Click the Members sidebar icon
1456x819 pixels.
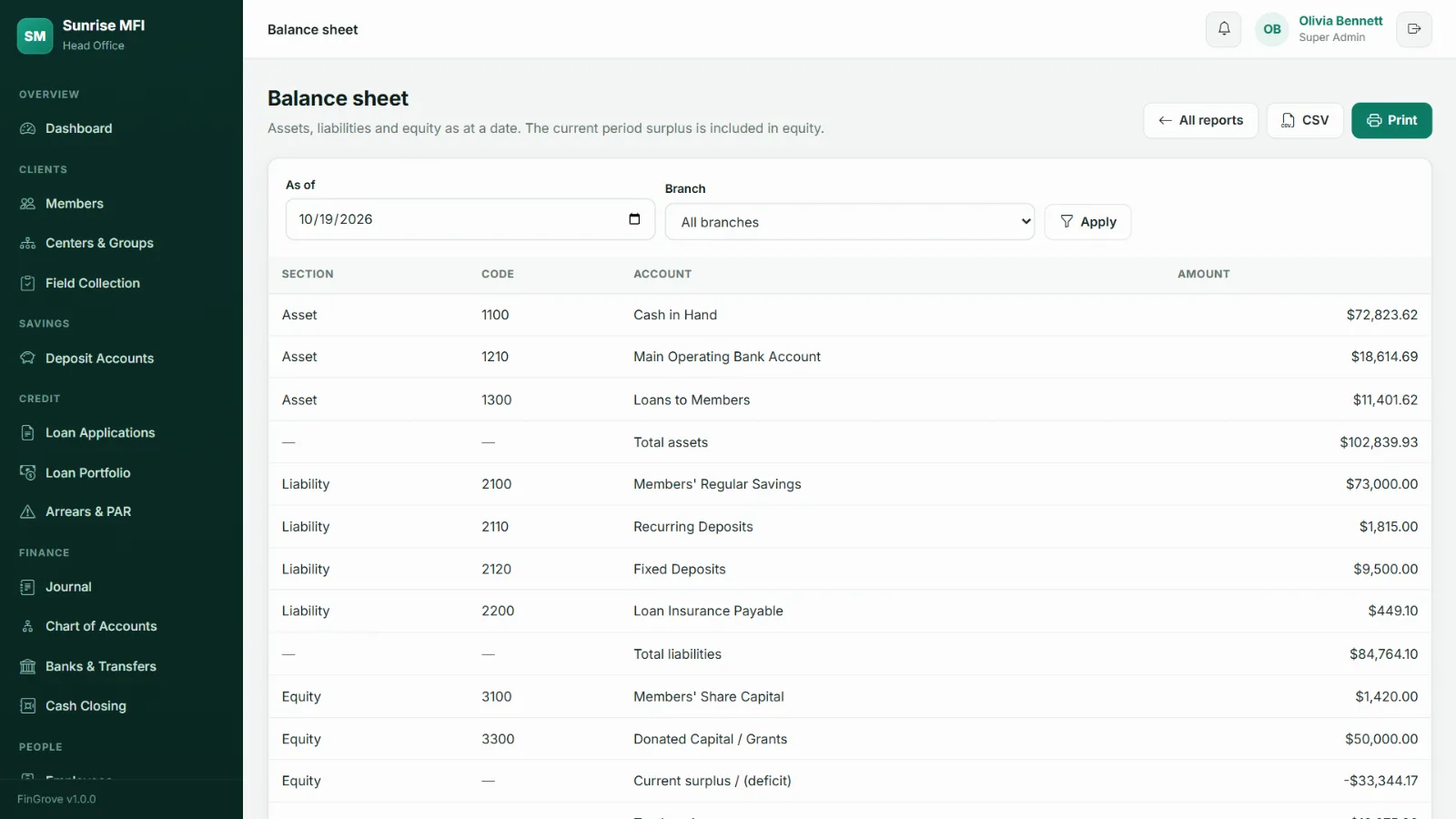[28, 204]
